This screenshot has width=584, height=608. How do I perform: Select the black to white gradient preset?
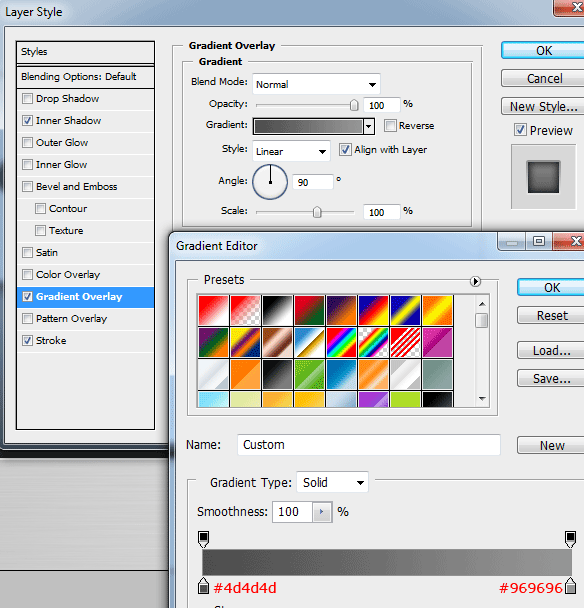[x=277, y=310]
